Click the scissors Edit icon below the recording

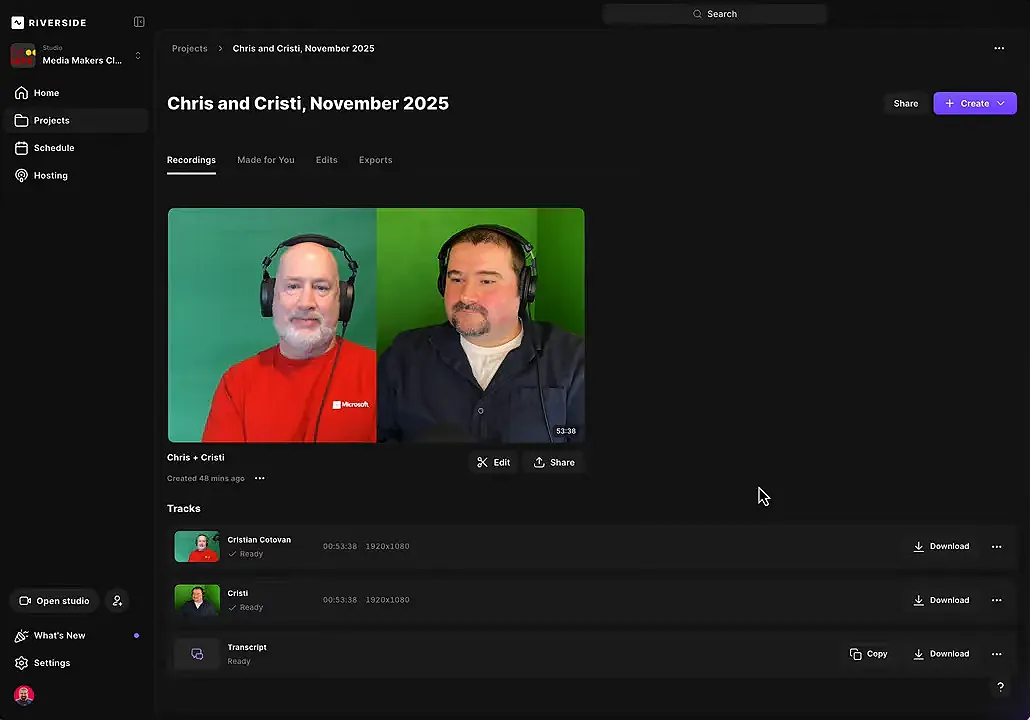click(x=483, y=462)
